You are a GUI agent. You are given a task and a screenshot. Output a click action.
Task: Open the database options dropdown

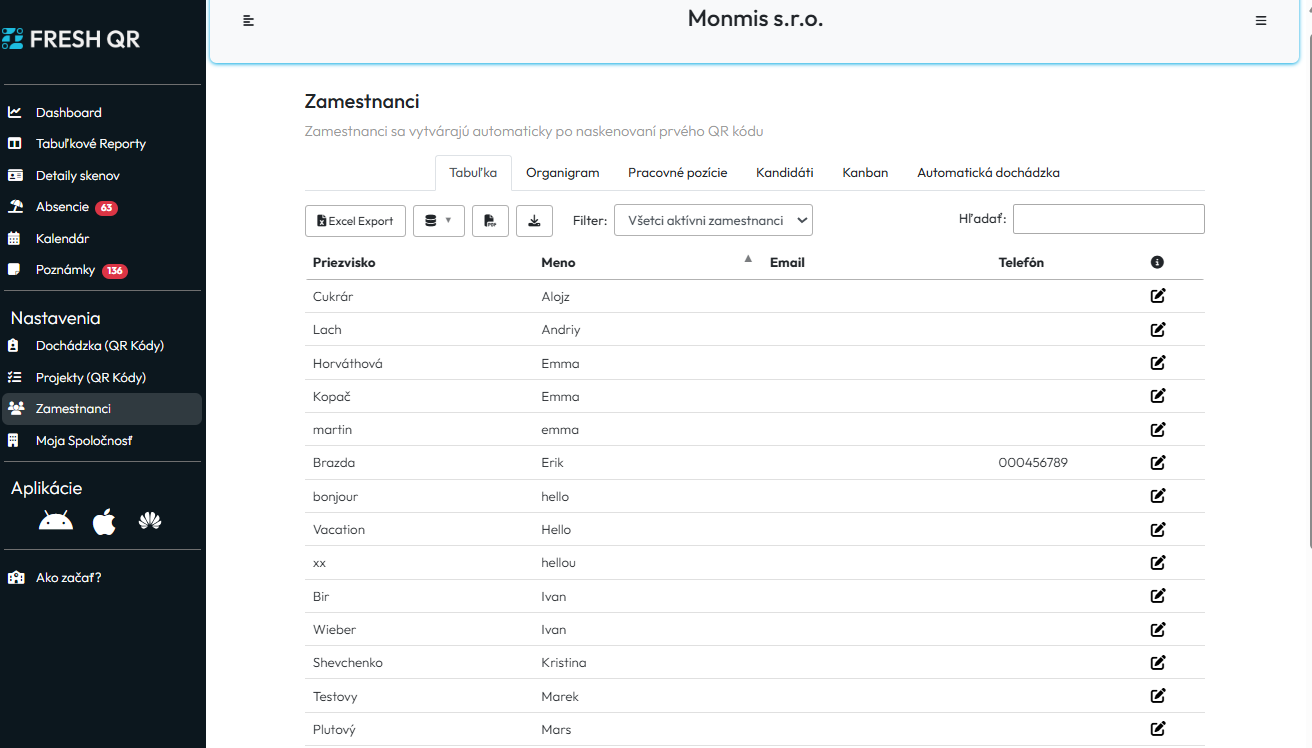point(438,221)
